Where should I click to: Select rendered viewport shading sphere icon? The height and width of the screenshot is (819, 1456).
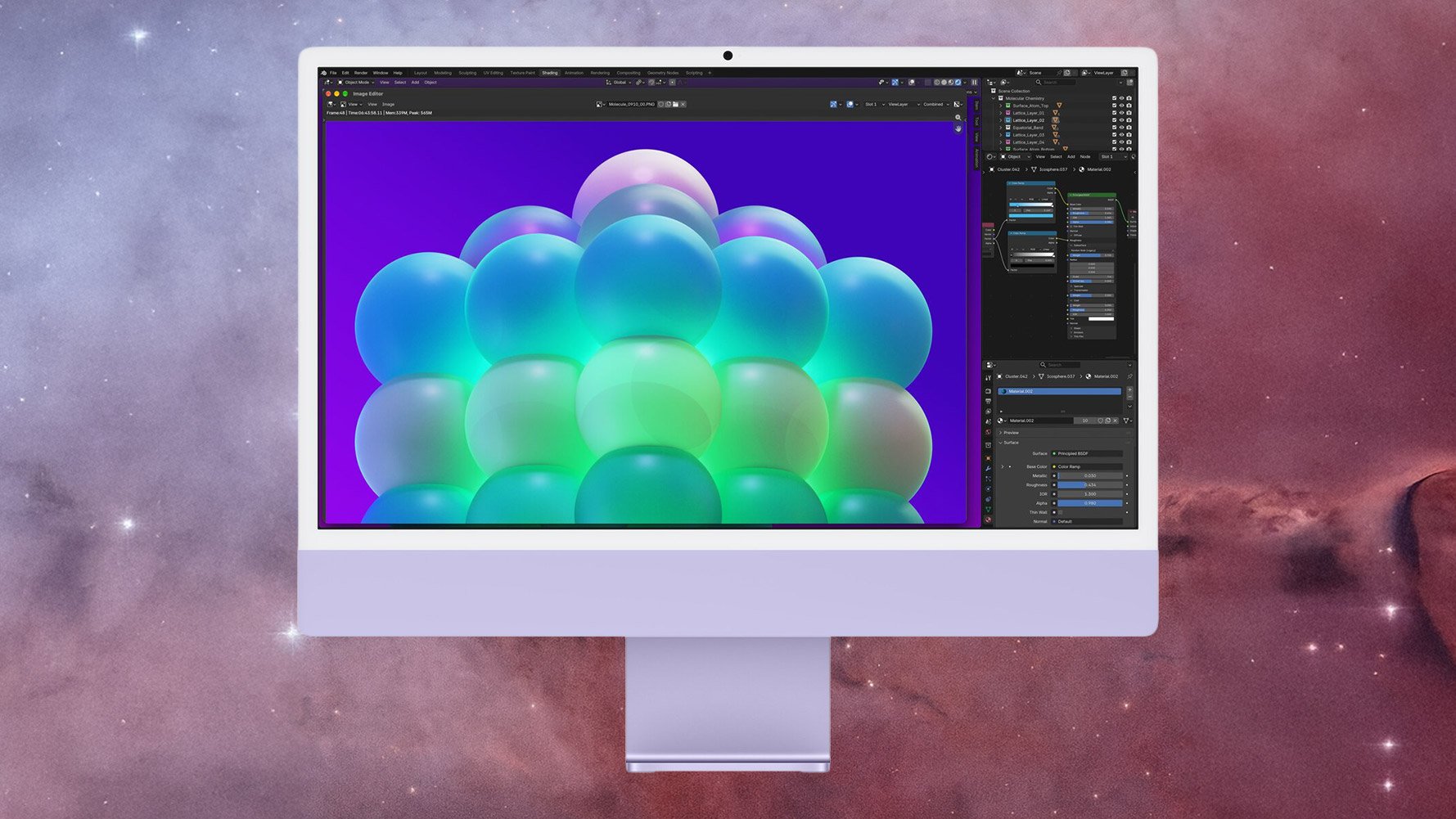pyautogui.click(x=958, y=83)
